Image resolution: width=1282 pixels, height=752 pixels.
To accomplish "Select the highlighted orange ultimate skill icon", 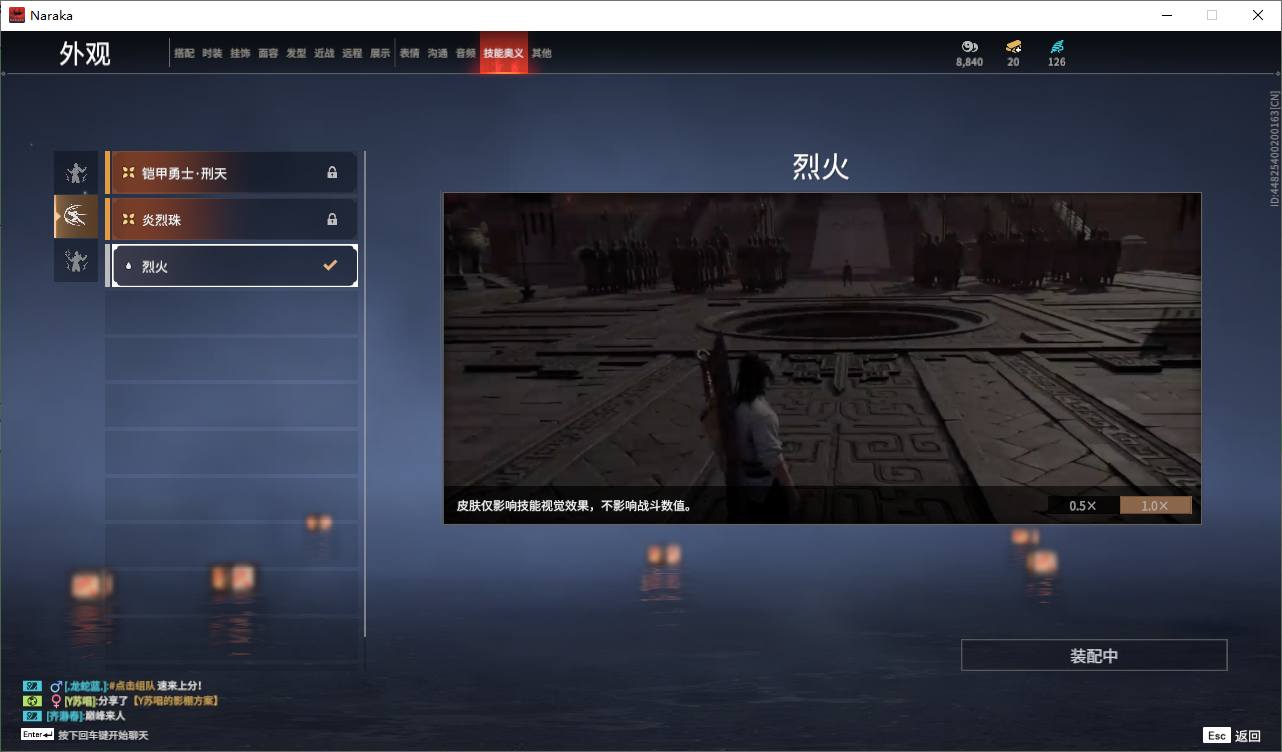I will 76,216.
